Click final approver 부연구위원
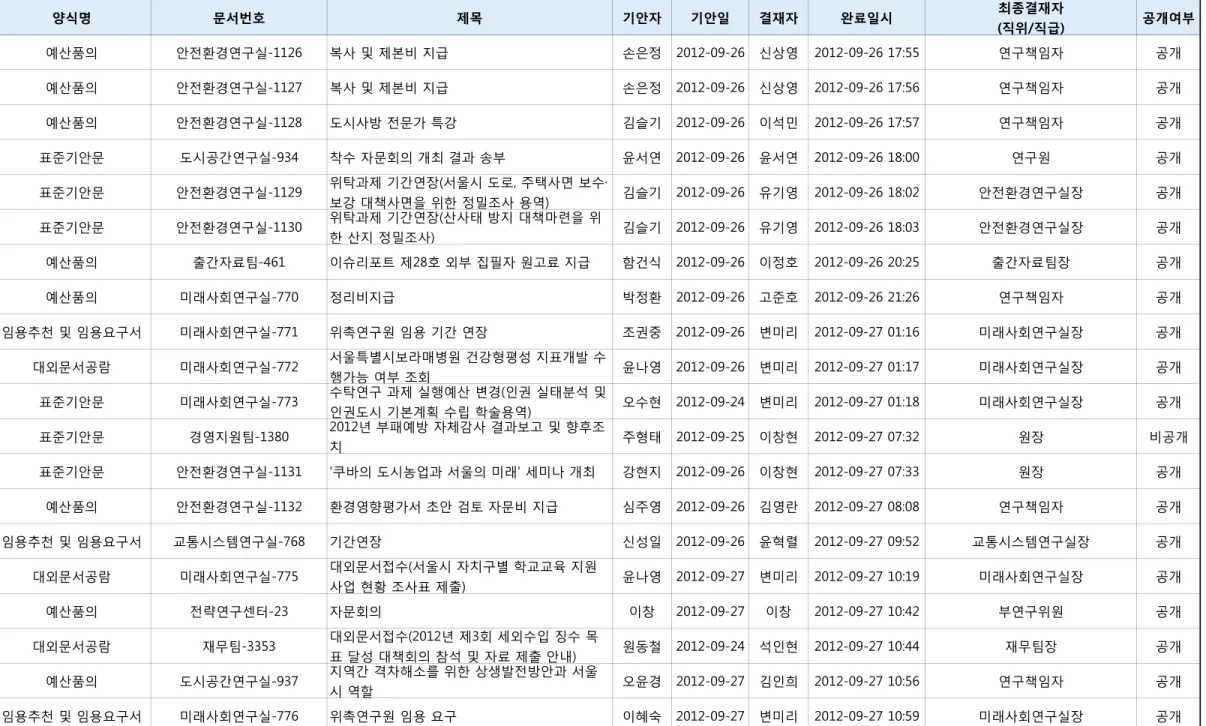Viewport: 1206px width, 726px height. pyautogui.click(x=1031, y=612)
